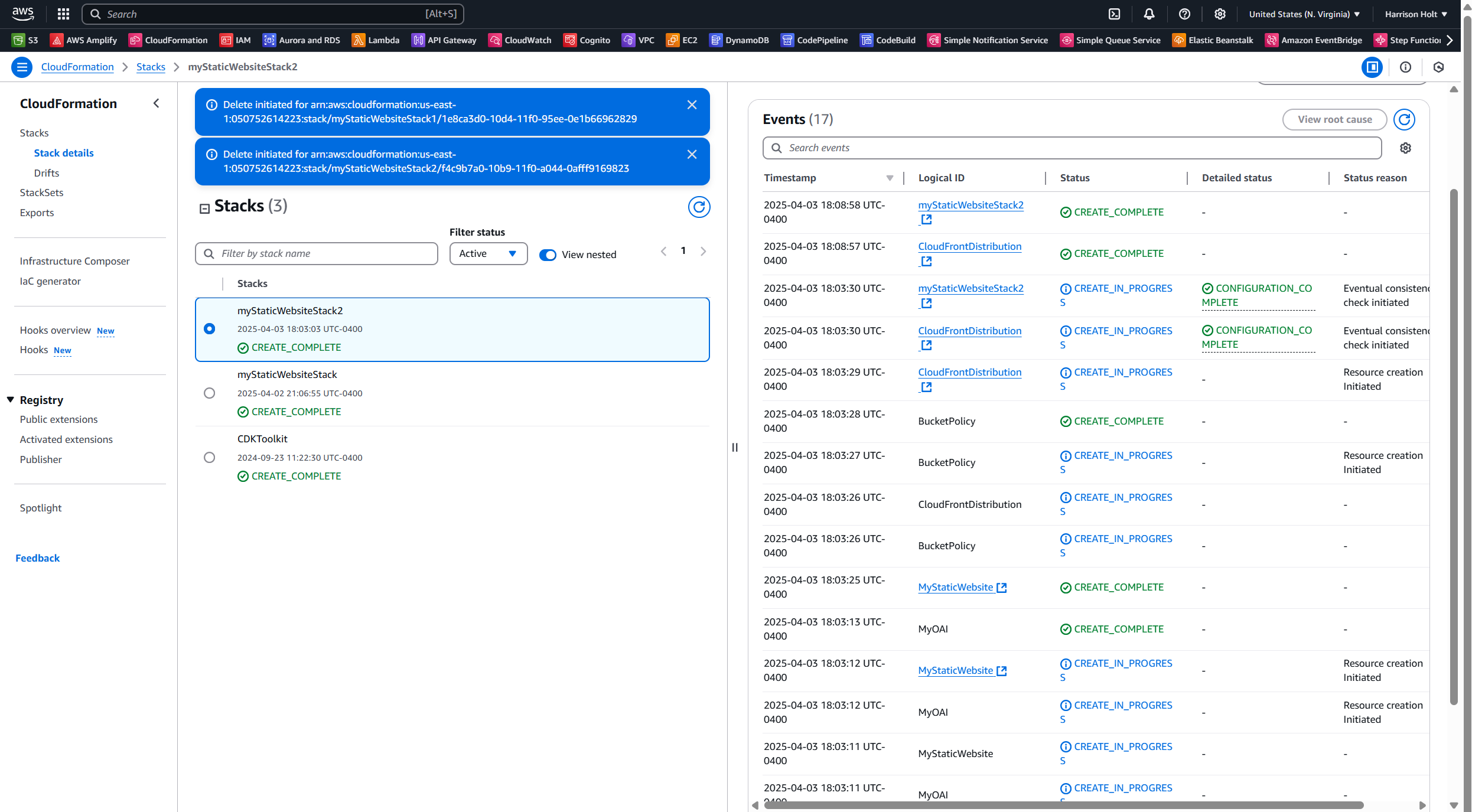The image size is (1472, 812).
Task: Open the info panel icon
Action: pos(1405,67)
